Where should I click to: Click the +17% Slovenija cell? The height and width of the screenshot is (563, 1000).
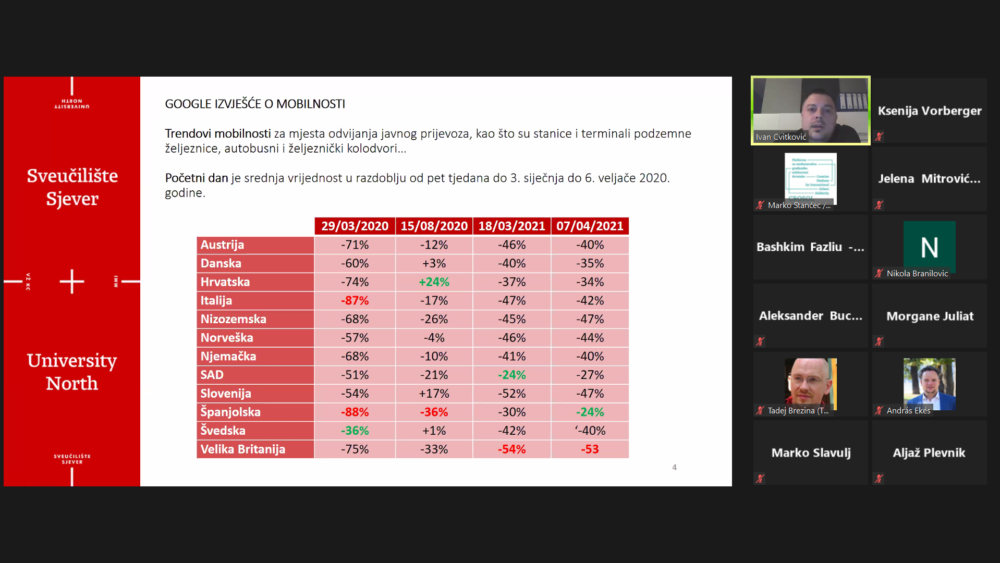(x=434, y=393)
